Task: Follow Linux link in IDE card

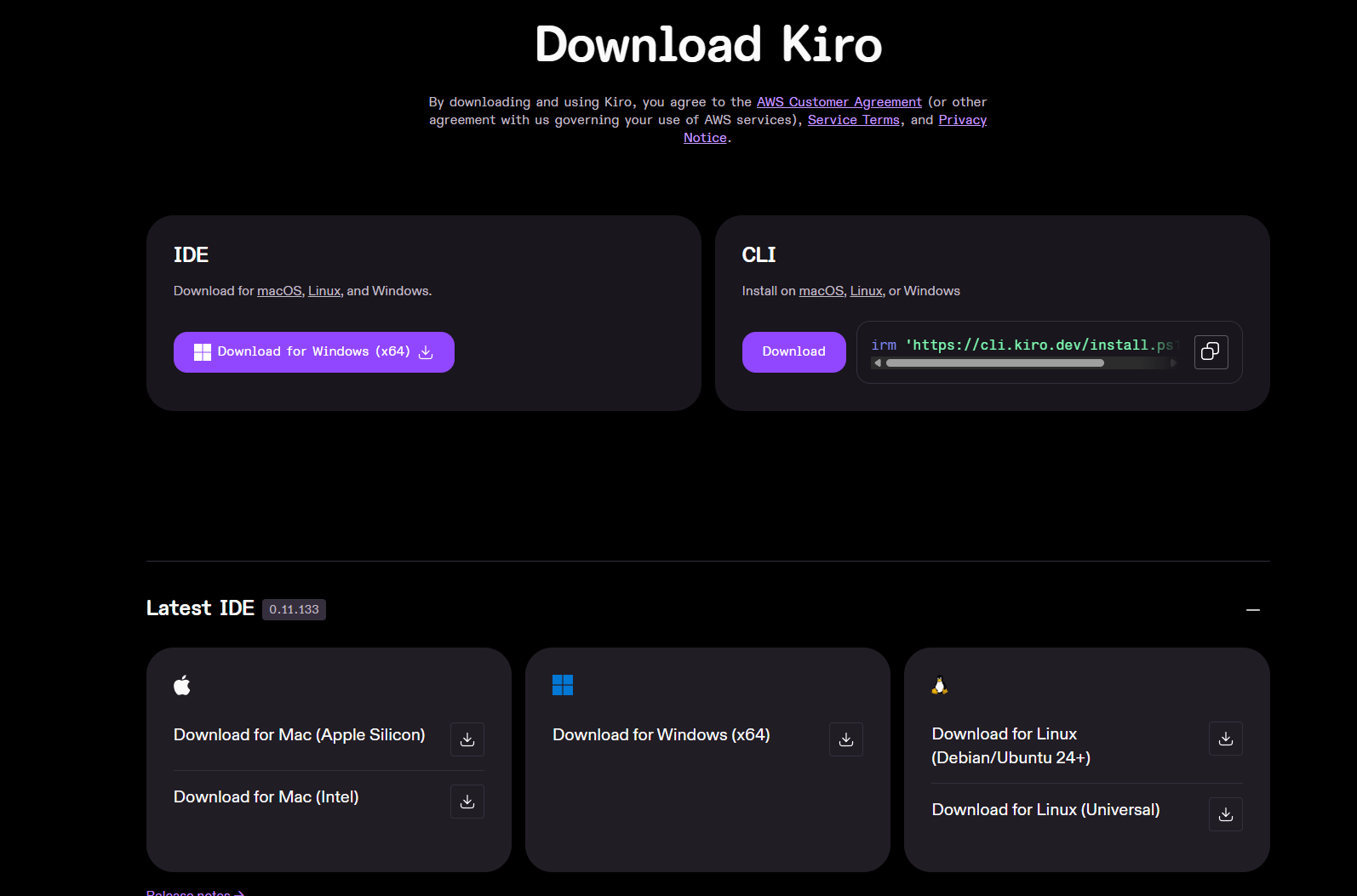Action: pos(324,291)
